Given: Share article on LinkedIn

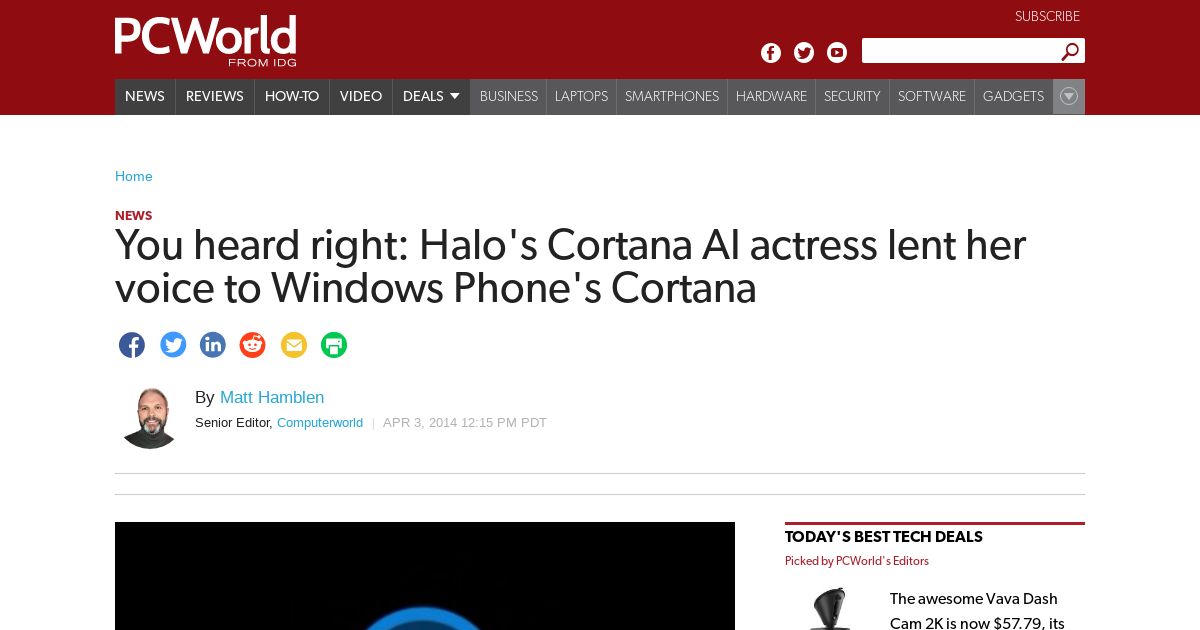Looking at the screenshot, I should 213,345.
